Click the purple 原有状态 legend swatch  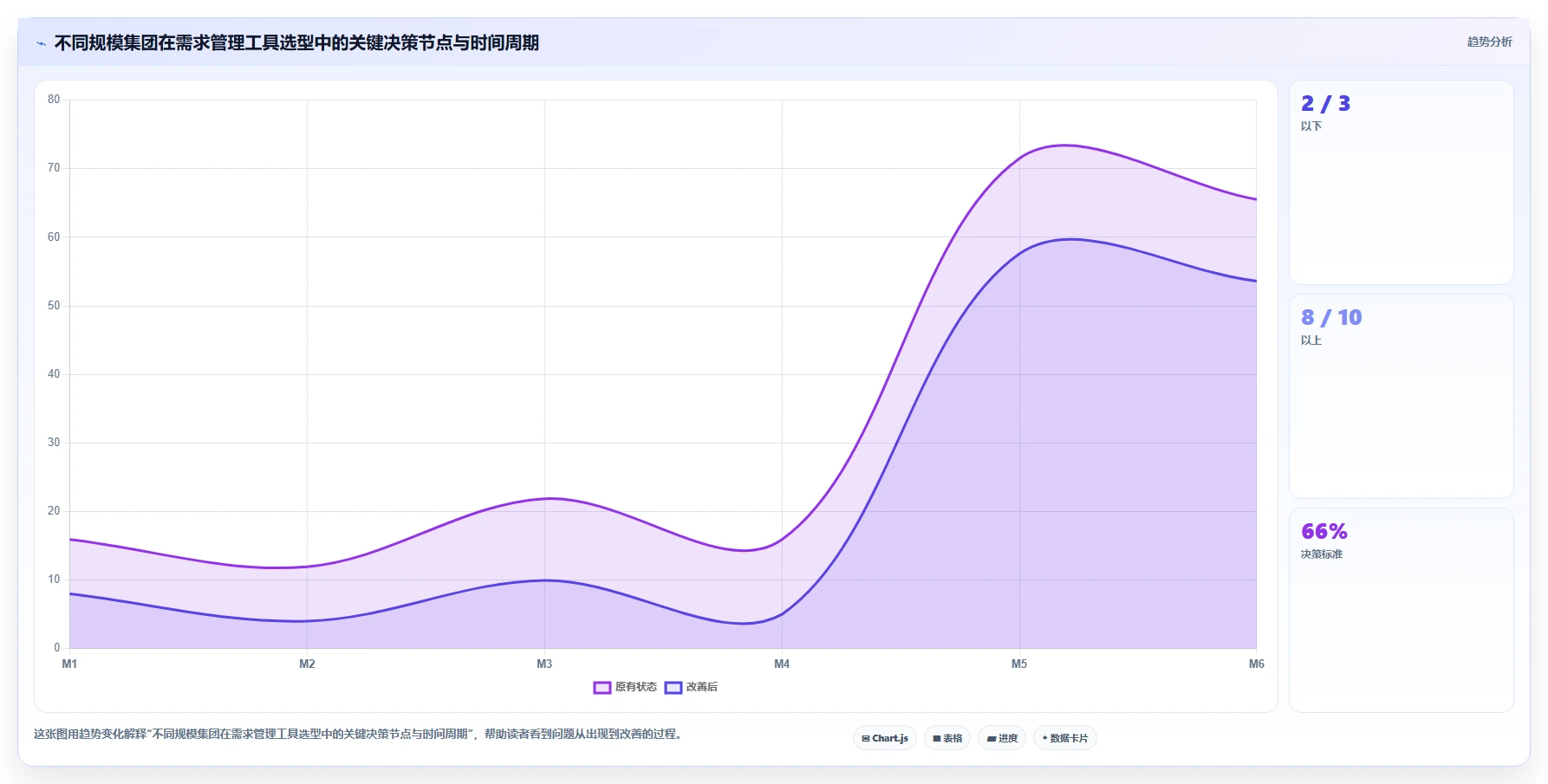[602, 688]
